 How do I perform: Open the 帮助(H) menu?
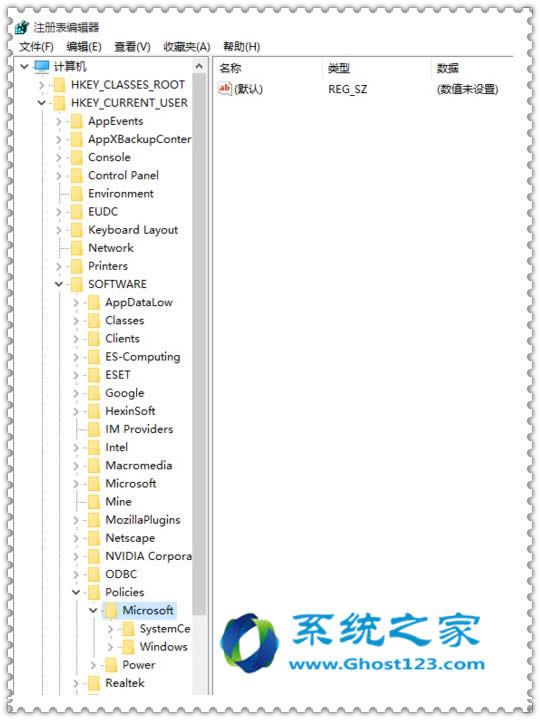point(242,46)
